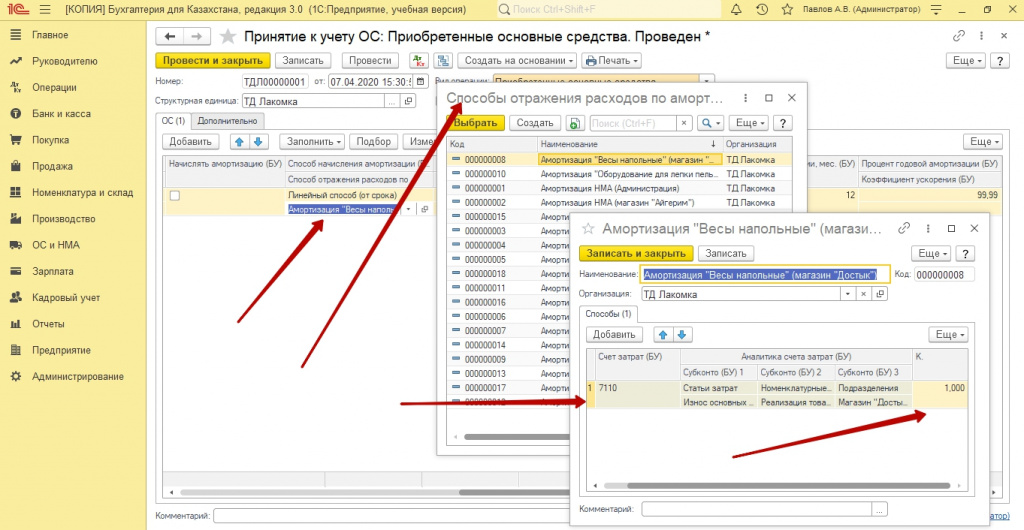Favorite star in Амортизация Весы напольные window
Screen dimensions: 1024x530
point(588,229)
